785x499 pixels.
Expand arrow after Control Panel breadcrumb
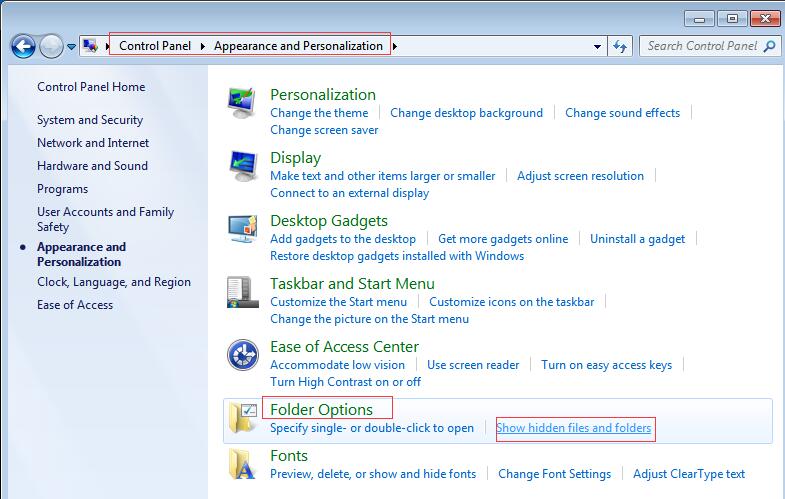(x=203, y=46)
